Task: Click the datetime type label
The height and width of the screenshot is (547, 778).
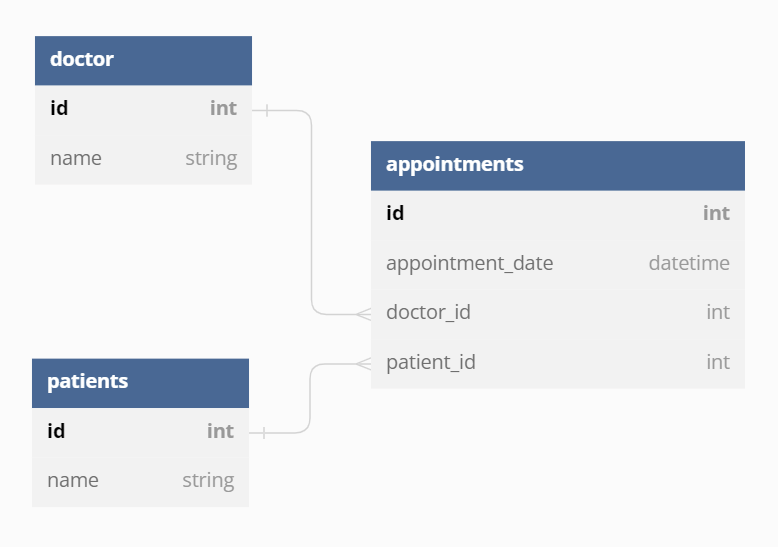Action: 688,263
